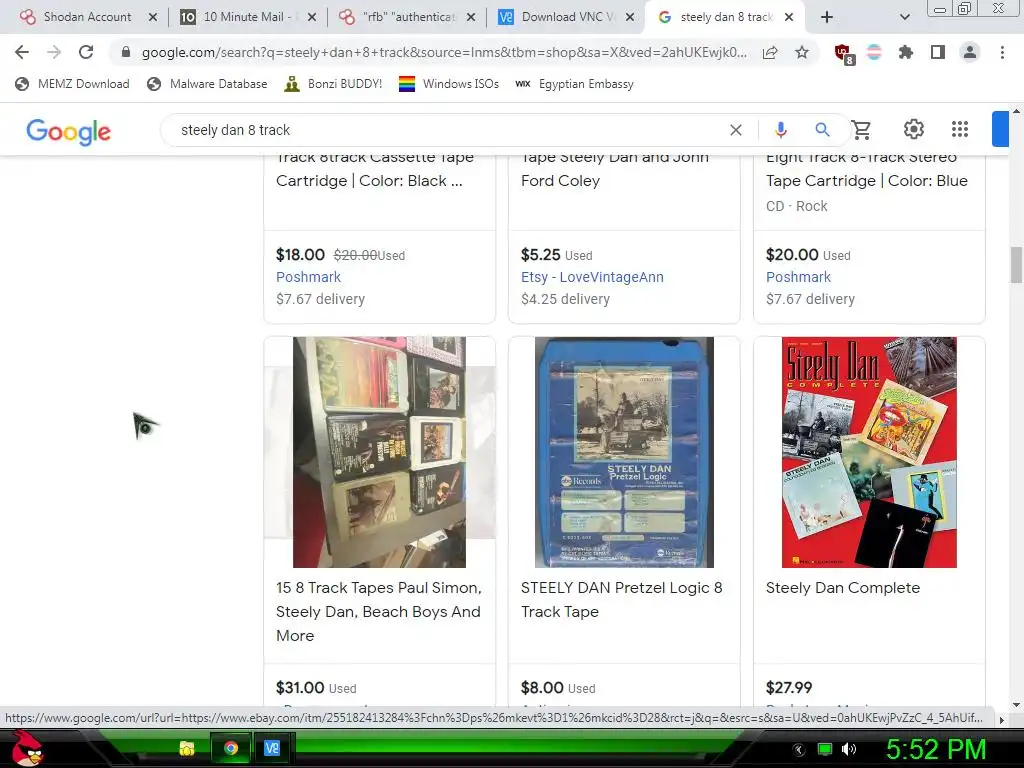The image size is (1024, 768).
Task: Open the uBlock Origin extension icon
Action: pos(843,54)
